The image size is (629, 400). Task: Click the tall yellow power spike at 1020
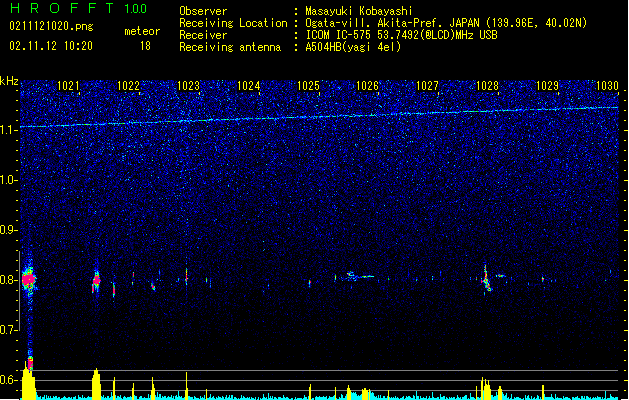[28, 380]
